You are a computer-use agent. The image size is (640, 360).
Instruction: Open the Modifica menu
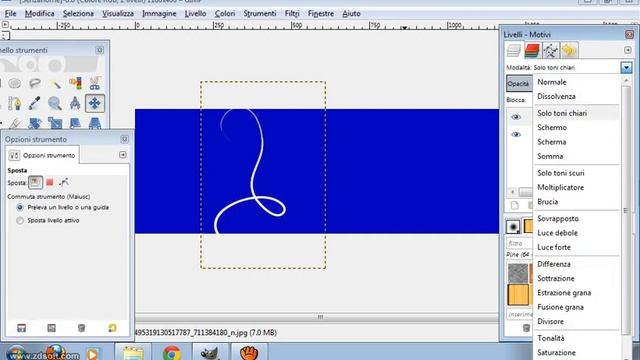(x=40, y=13)
